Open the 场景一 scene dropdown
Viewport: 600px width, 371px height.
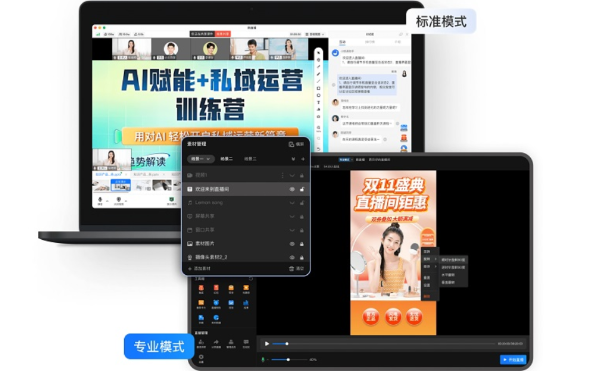coord(201,159)
